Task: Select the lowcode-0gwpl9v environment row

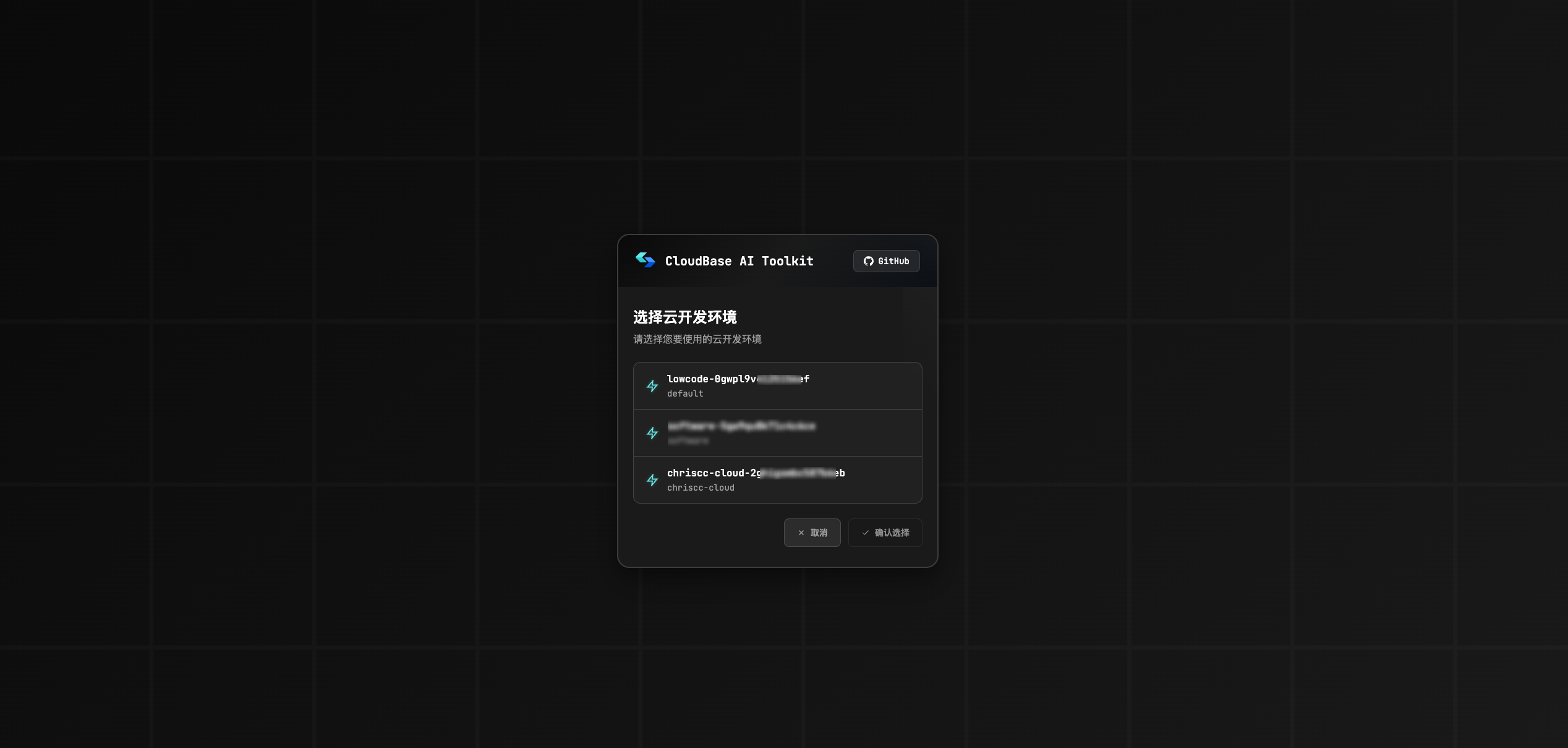Action: pos(777,386)
